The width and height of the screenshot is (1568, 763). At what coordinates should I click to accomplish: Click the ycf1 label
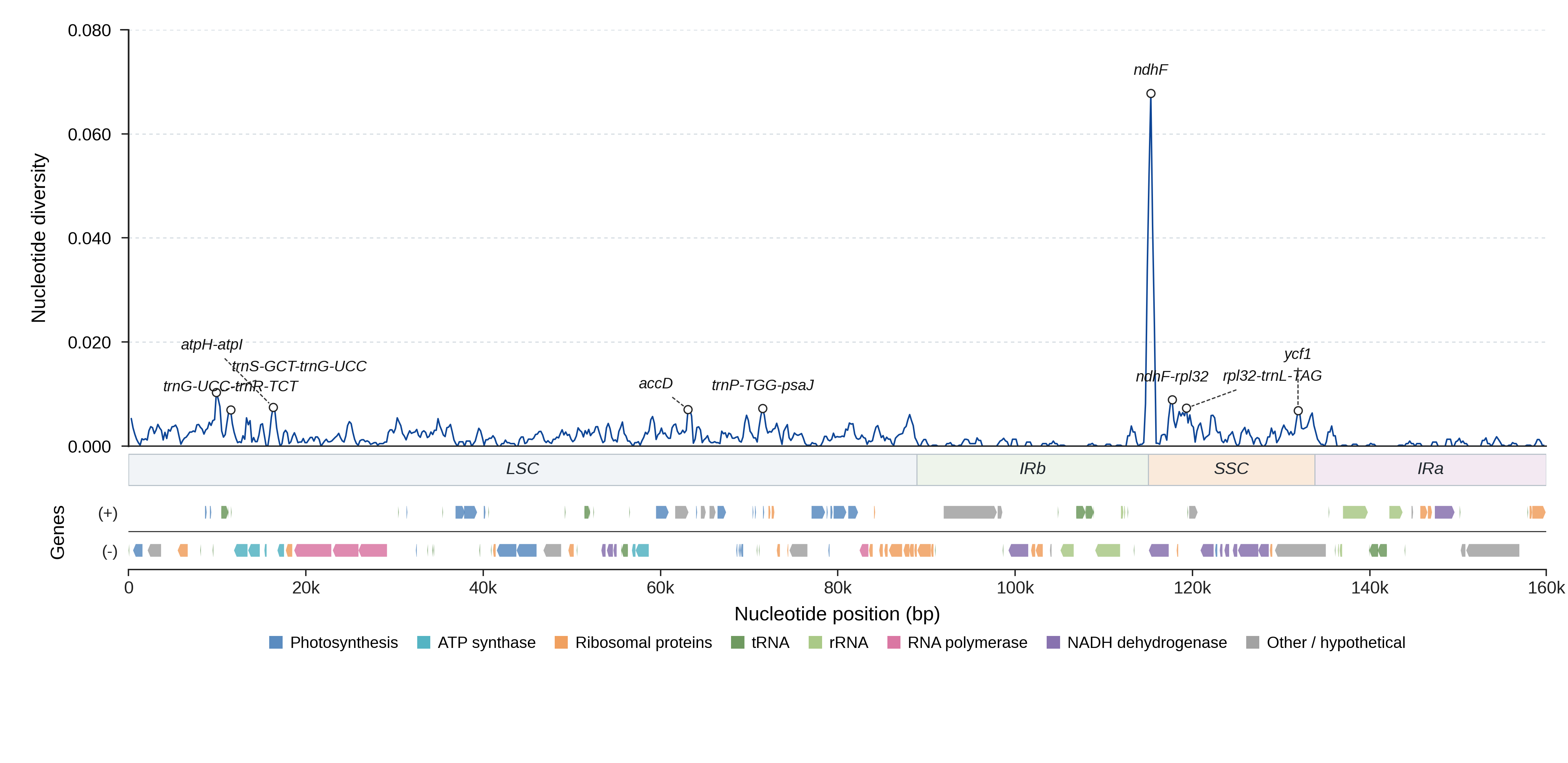click(x=1298, y=354)
